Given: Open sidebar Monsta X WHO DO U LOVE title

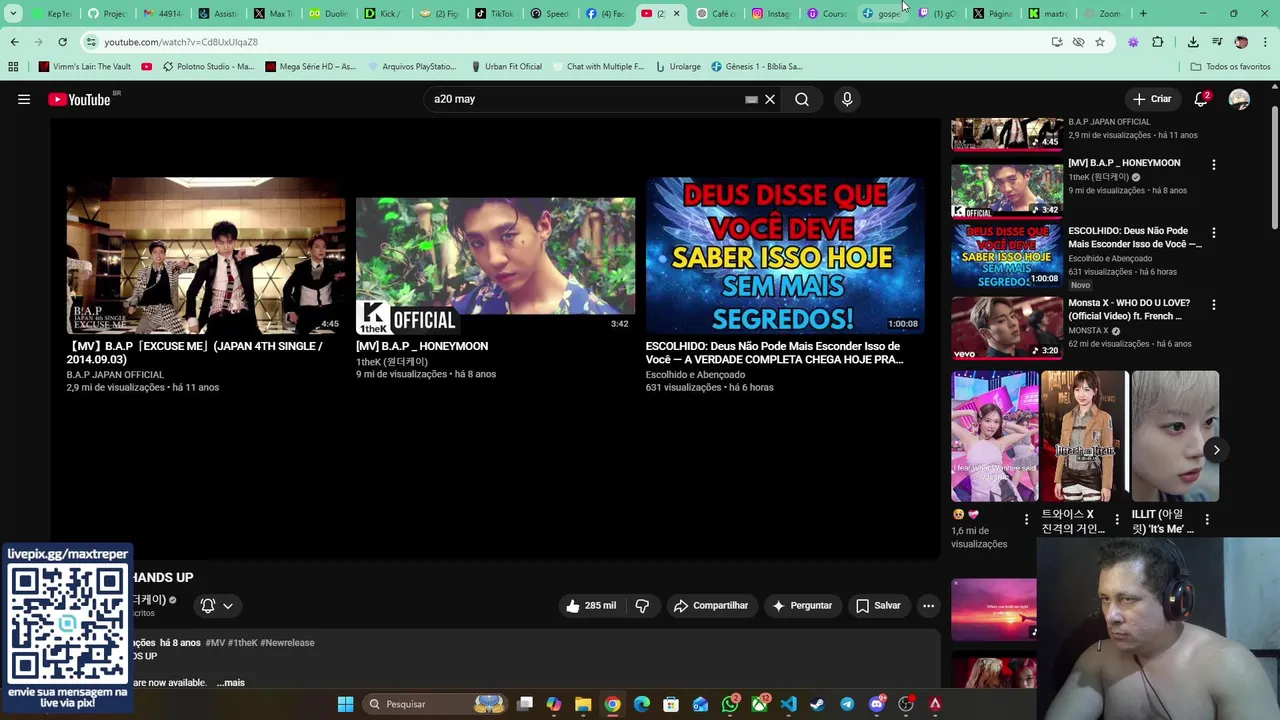Looking at the screenshot, I should point(1129,309).
